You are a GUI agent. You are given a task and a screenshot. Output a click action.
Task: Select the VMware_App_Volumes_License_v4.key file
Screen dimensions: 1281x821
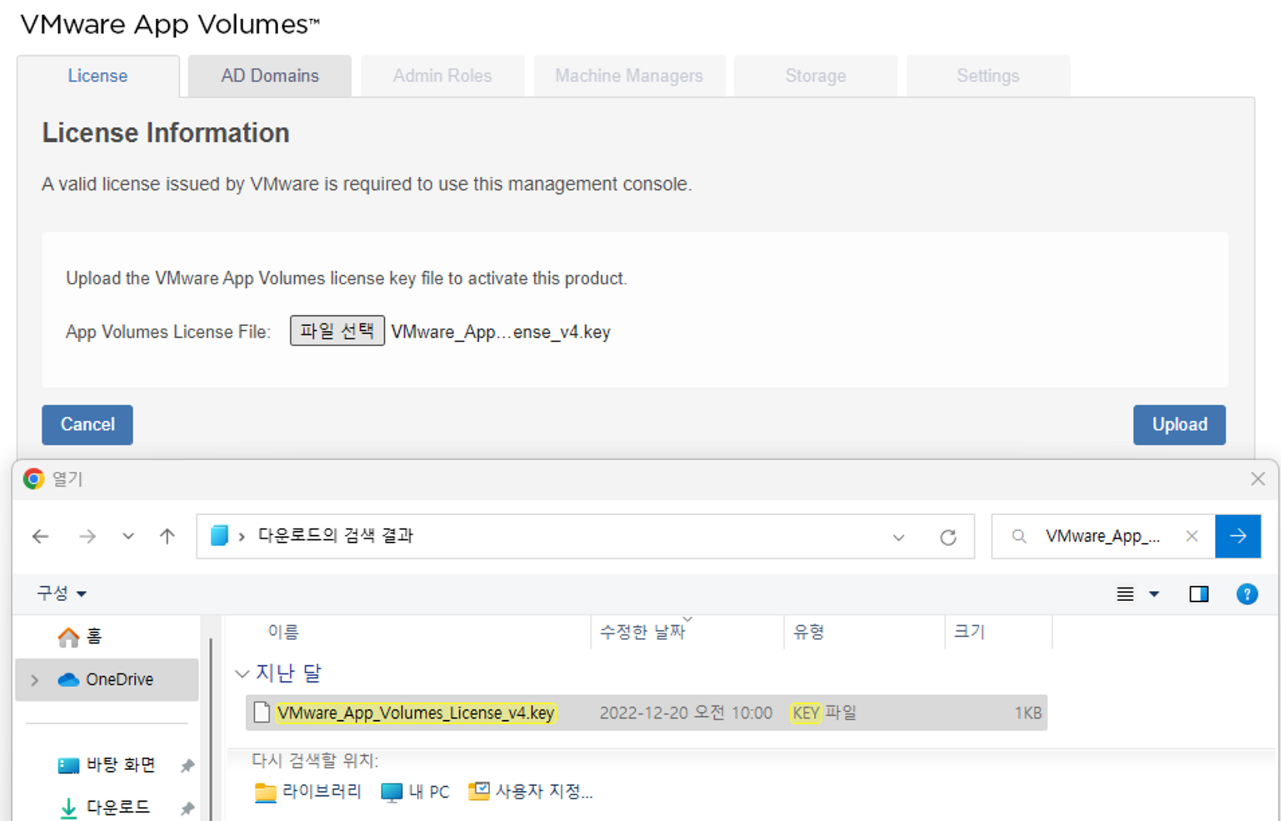pyautogui.click(x=646, y=713)
